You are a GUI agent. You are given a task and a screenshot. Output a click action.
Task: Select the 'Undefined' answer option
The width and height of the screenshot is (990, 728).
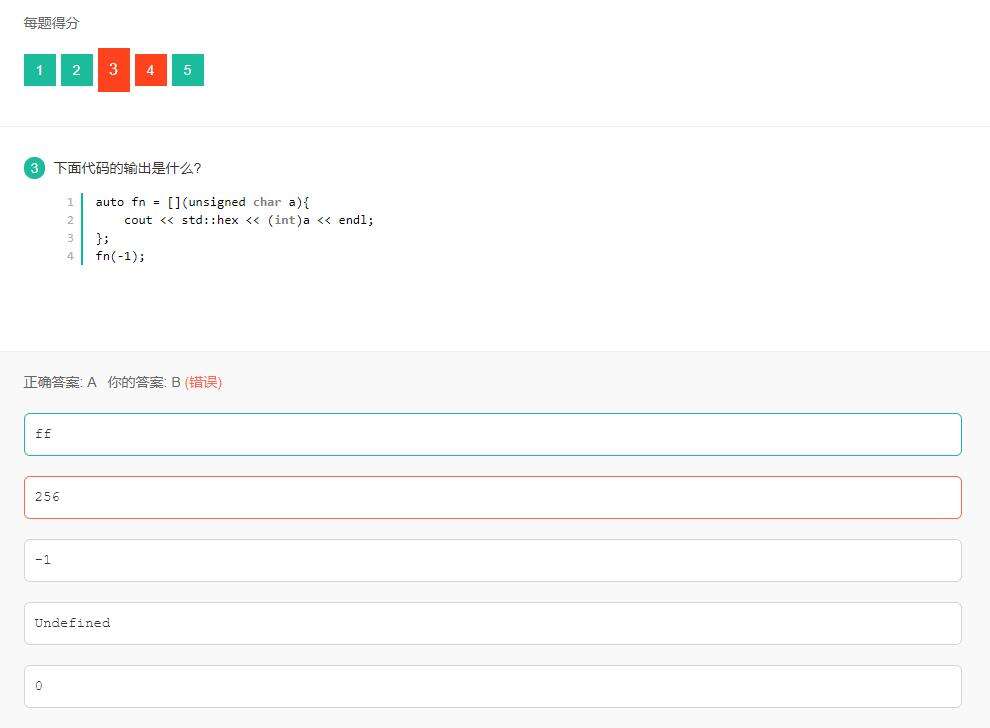492,623
